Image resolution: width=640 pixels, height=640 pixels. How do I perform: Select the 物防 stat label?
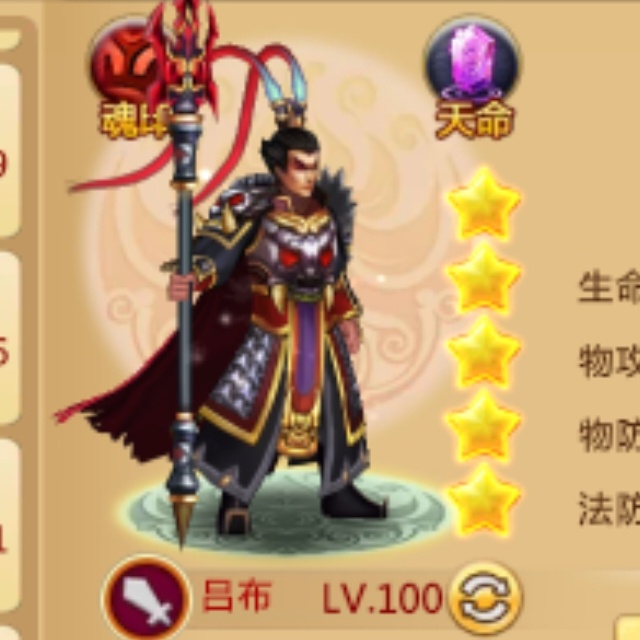(x=609, y=435)
